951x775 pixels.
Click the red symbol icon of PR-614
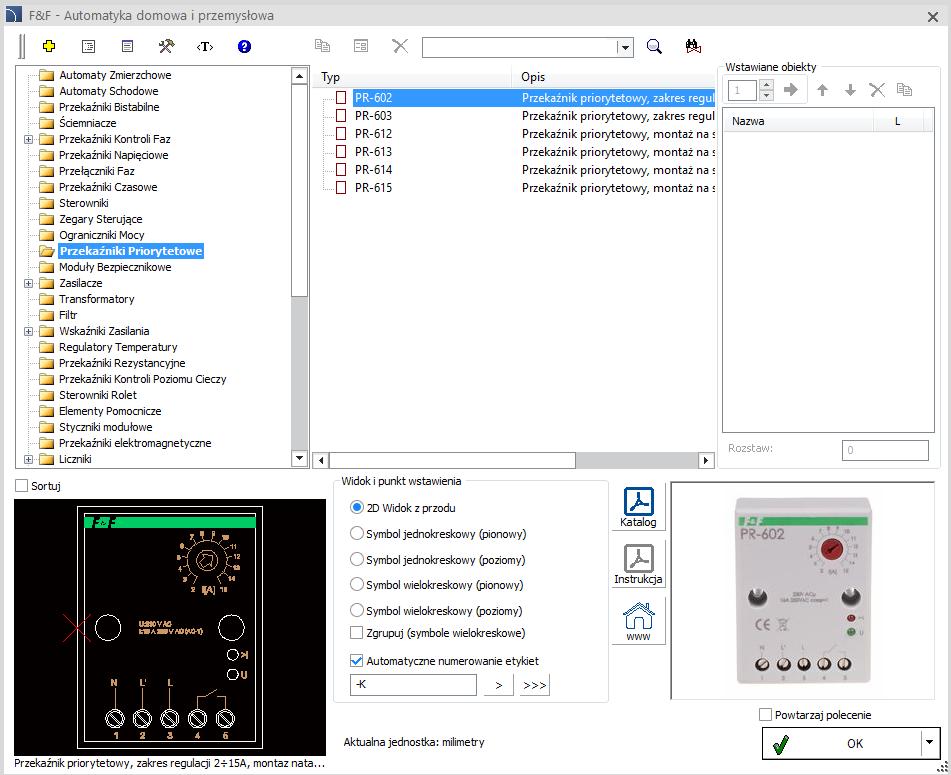(x=341, y=170)
